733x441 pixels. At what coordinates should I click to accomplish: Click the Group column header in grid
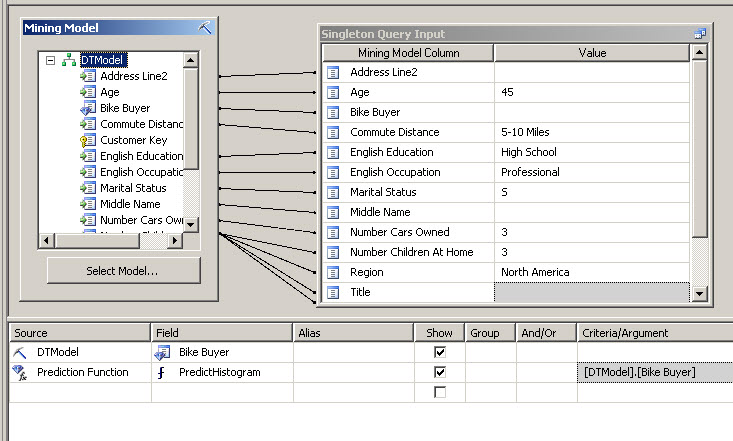pos(490,333)
